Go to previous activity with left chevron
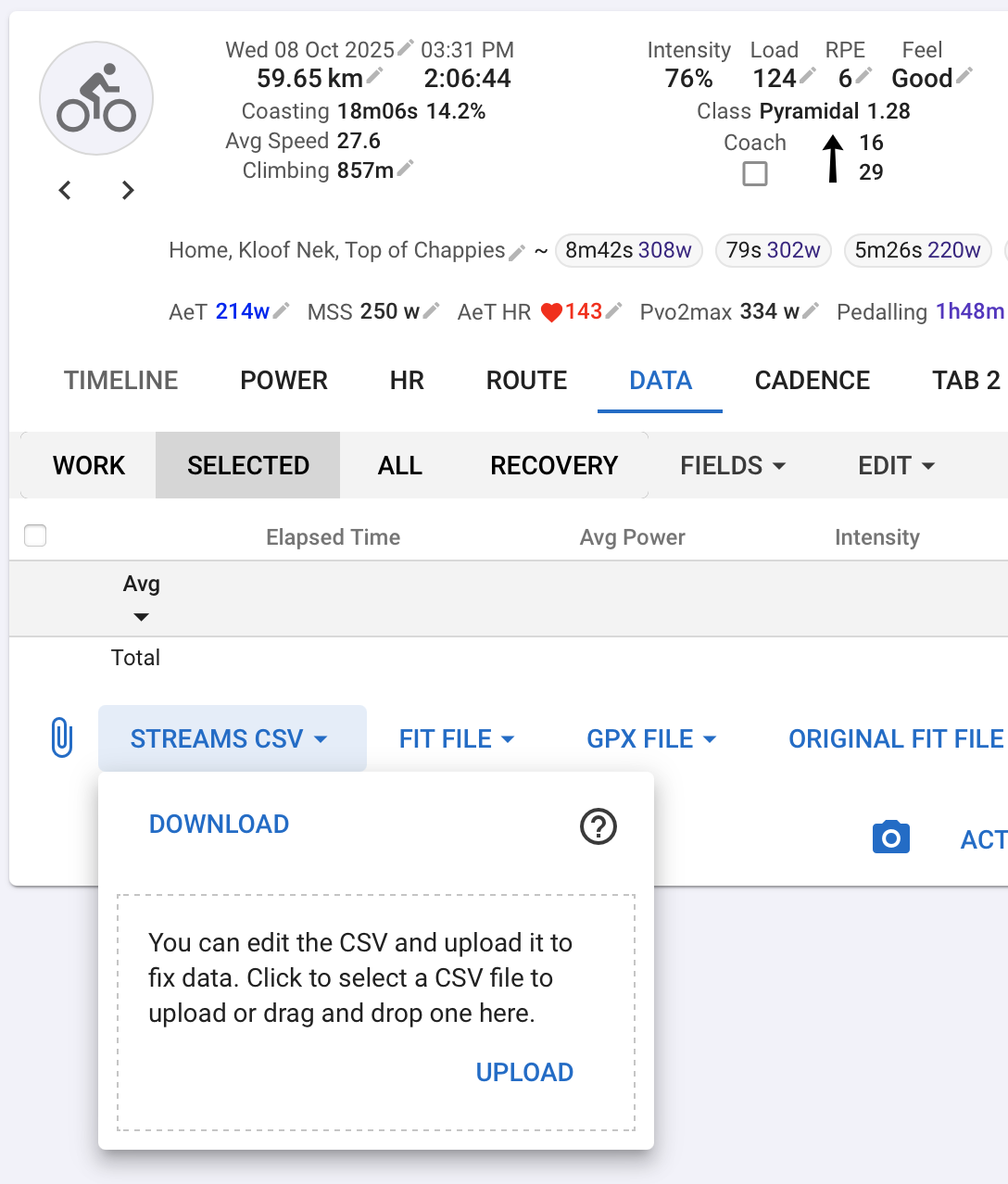The image size is (1008, 1184). tap(65, 190)
